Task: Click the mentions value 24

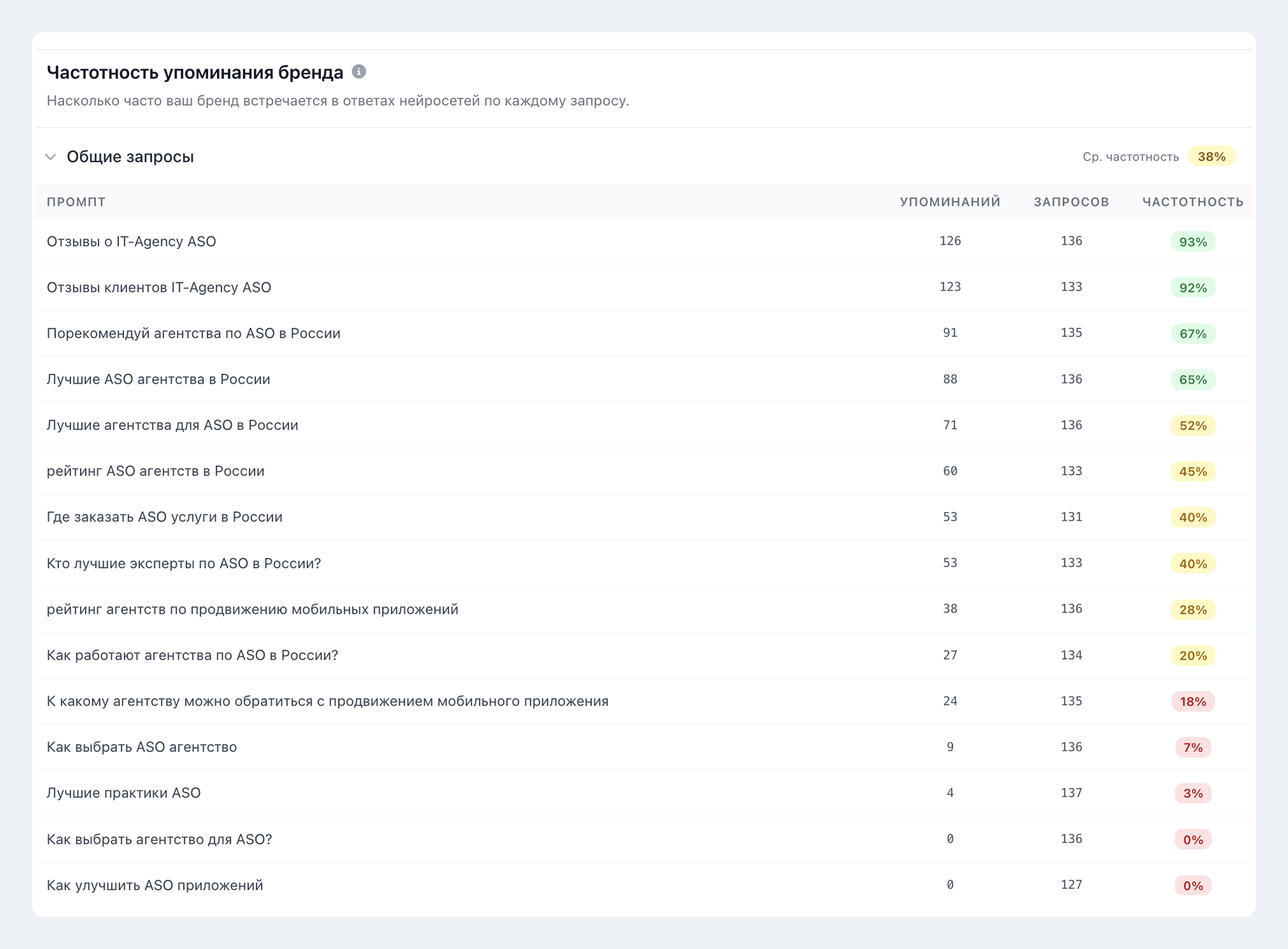Action: [950, 701]
